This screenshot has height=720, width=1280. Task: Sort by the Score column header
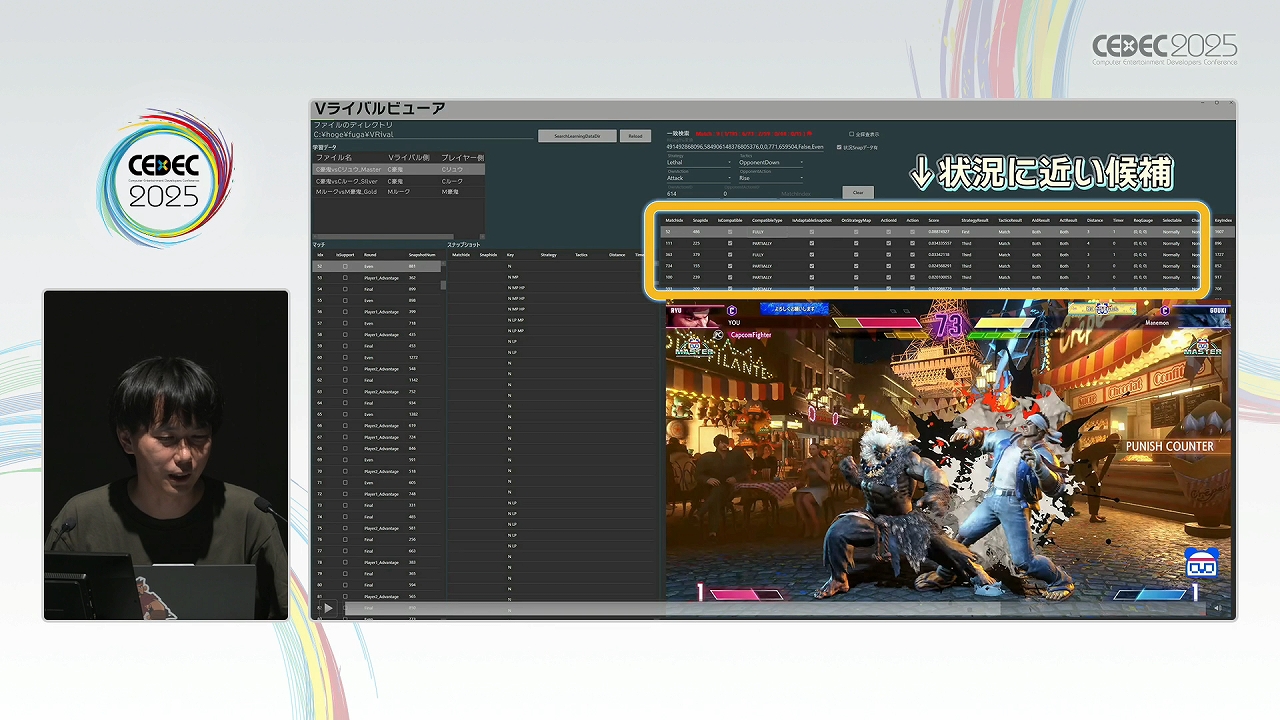933,220
